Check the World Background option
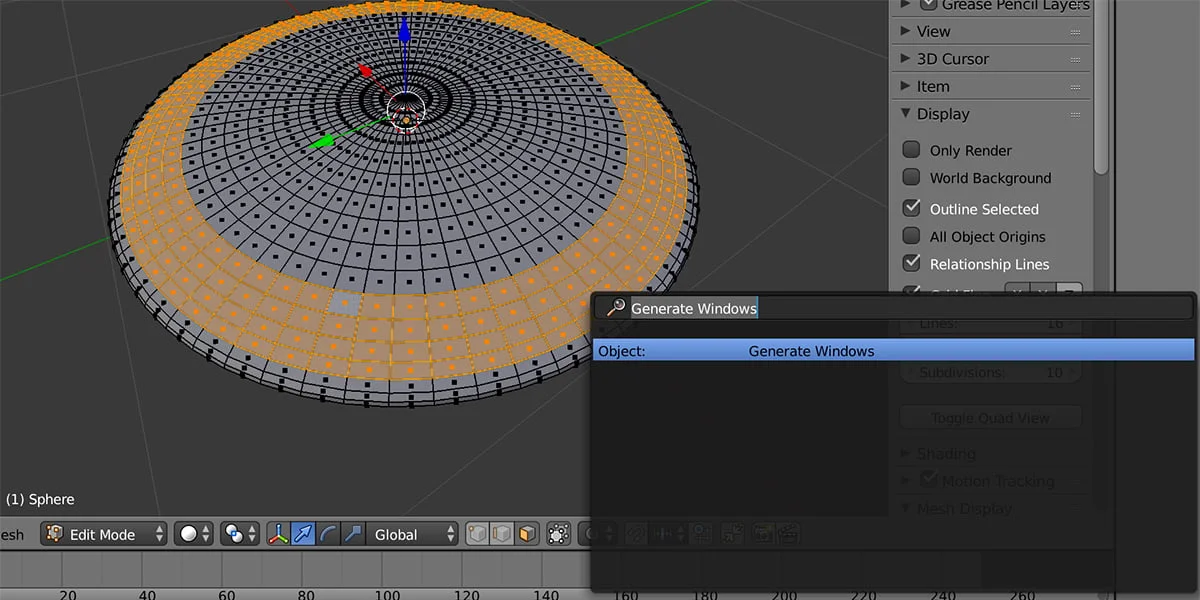This screenshot has height=600, width=1200. [911, 178]
